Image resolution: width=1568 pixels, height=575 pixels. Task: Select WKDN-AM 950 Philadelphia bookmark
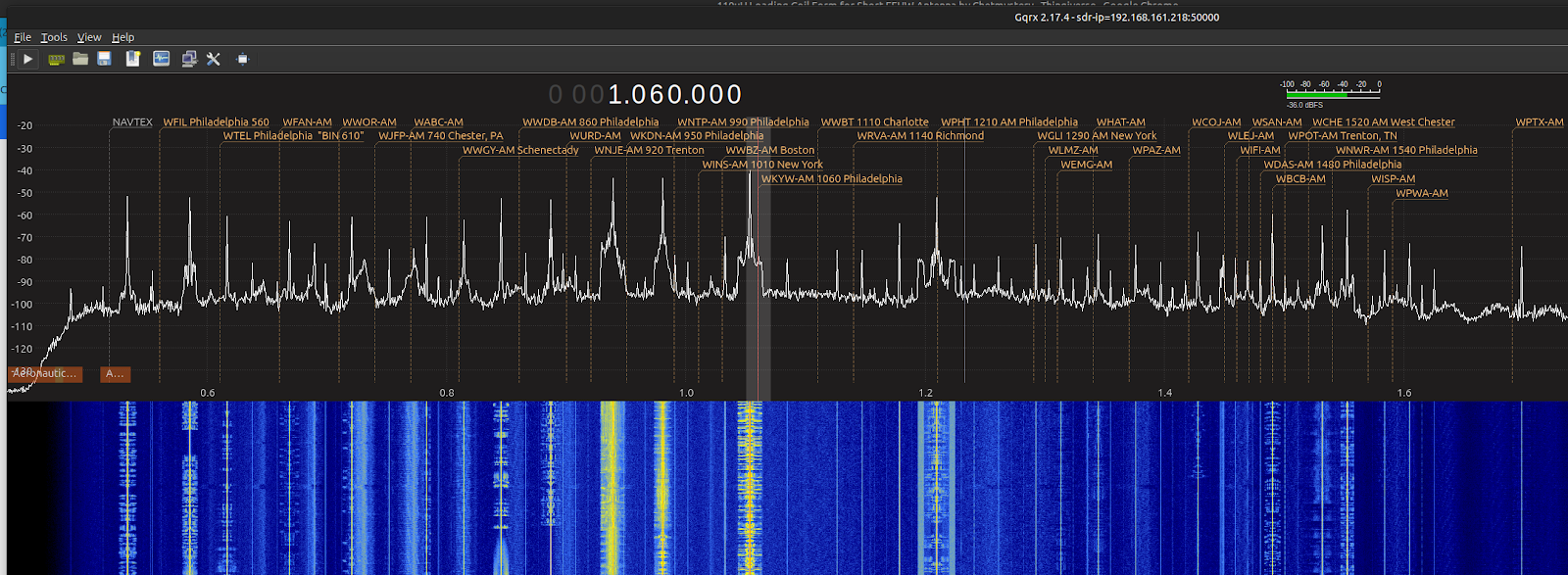click(x=696, y=136)
